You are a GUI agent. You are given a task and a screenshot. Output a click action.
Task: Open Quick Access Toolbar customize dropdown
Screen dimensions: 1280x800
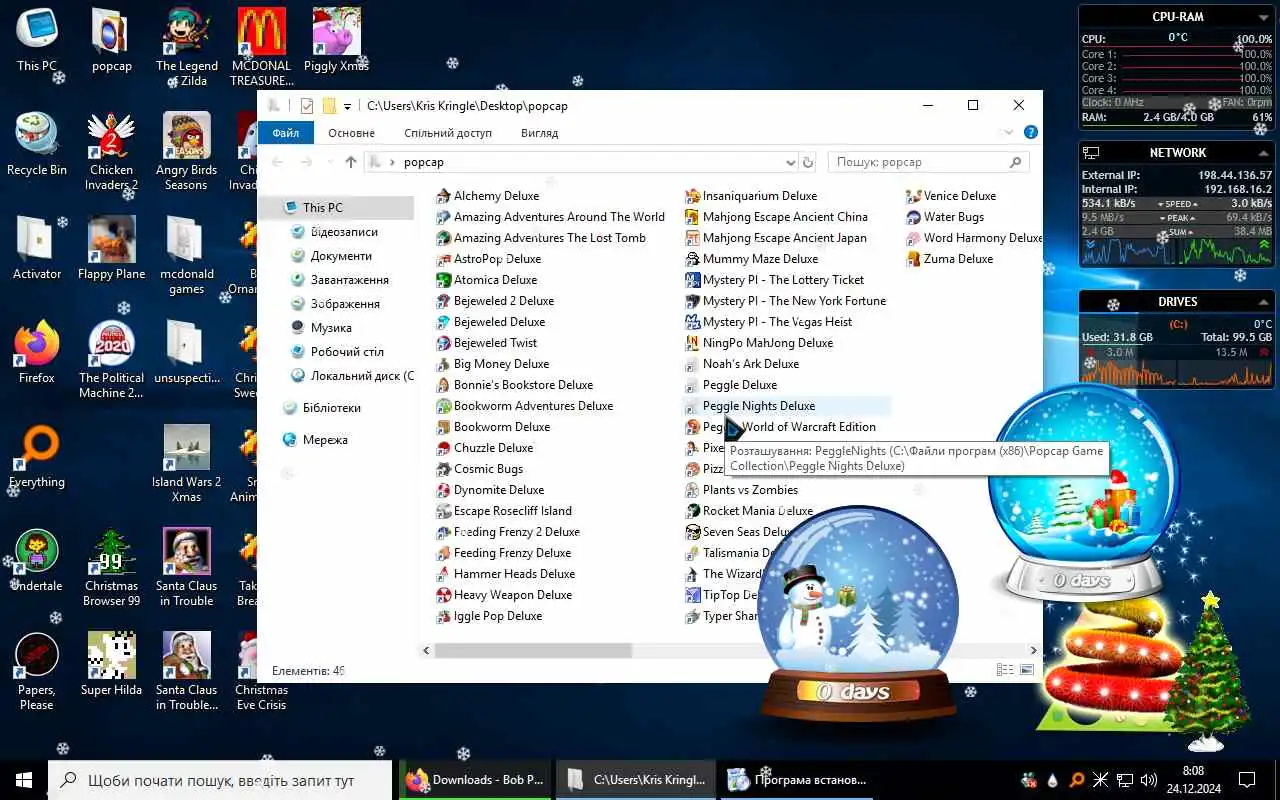(347, 106)
